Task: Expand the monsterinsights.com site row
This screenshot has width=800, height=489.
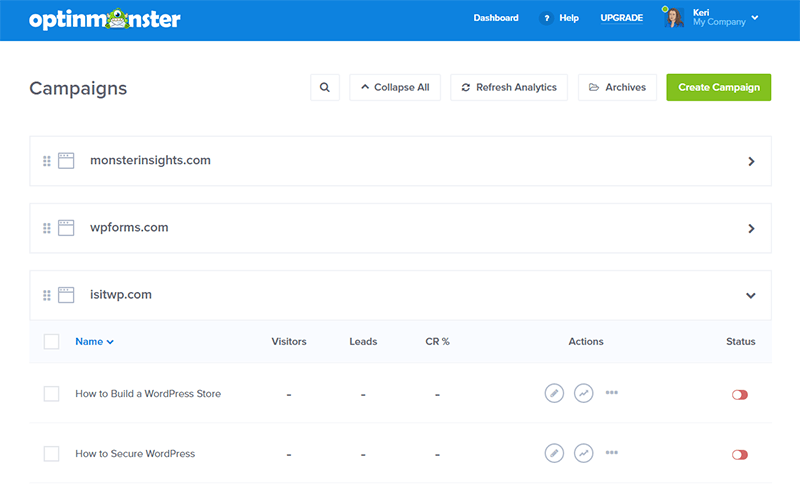Action: 751,161
